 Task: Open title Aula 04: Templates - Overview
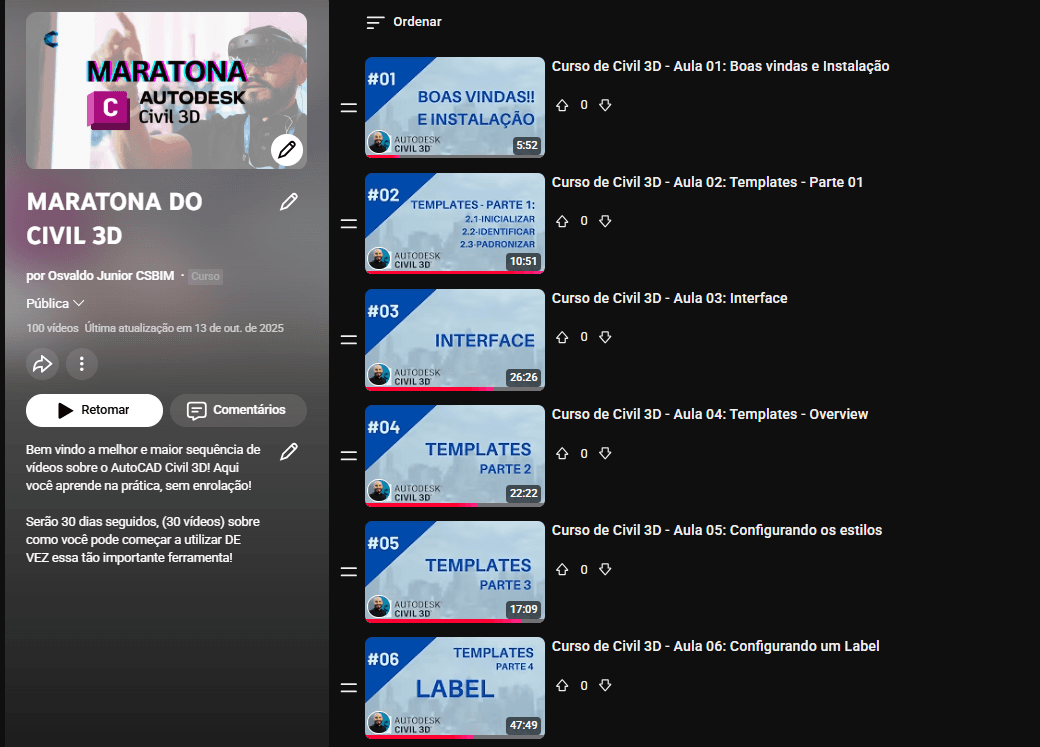[710, 415]
